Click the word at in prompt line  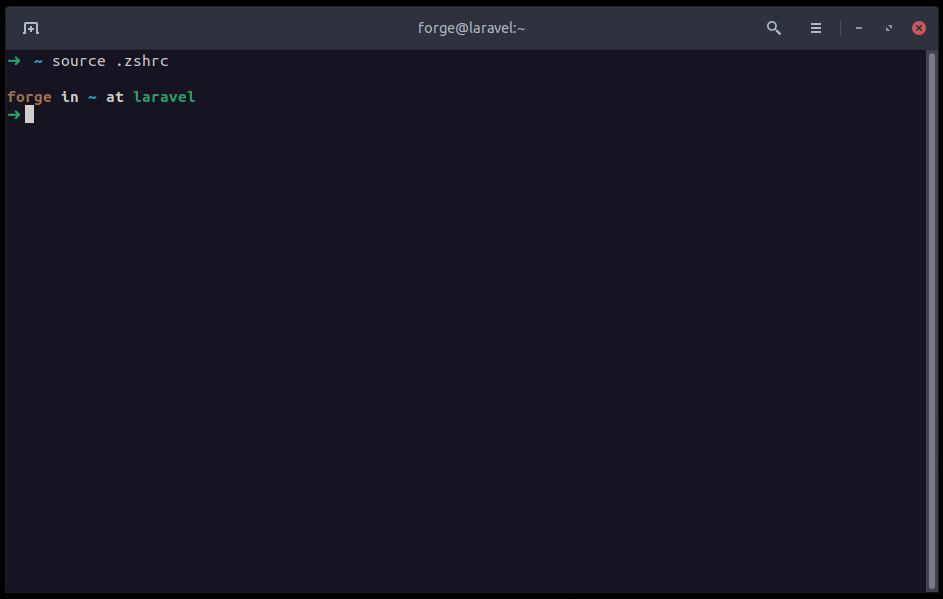114,96
